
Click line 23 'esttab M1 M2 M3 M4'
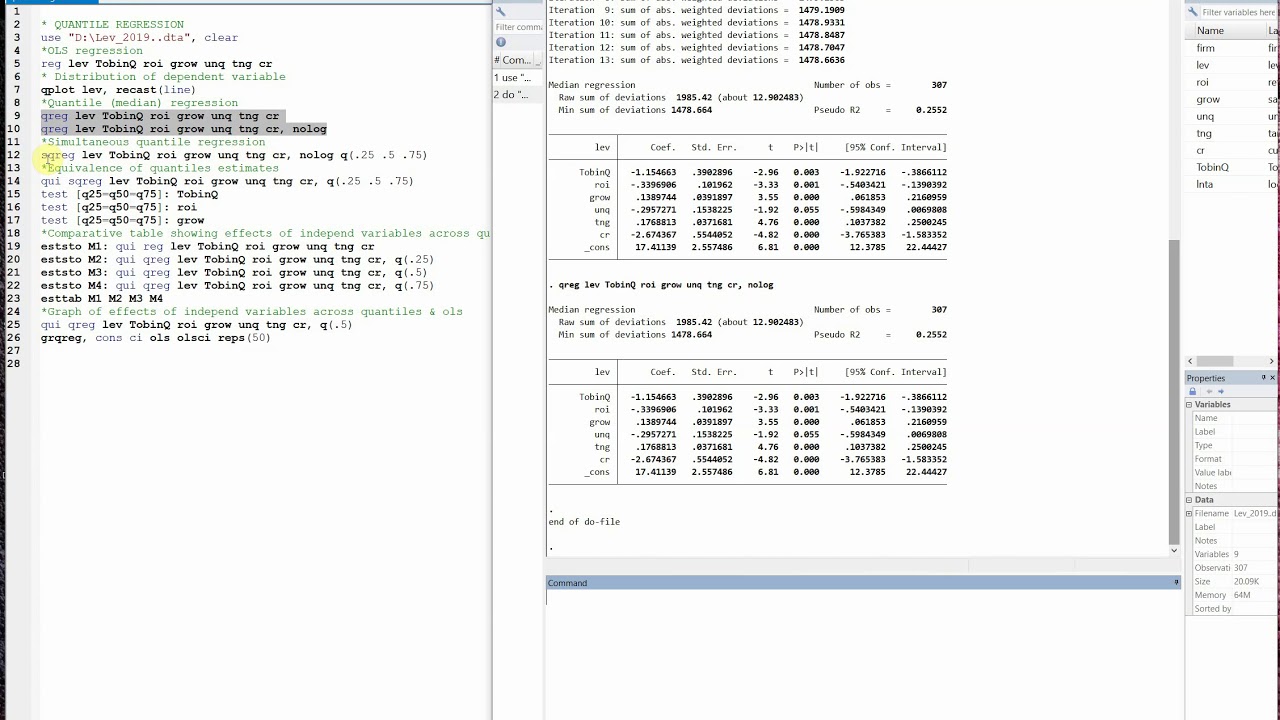[102, 298]
